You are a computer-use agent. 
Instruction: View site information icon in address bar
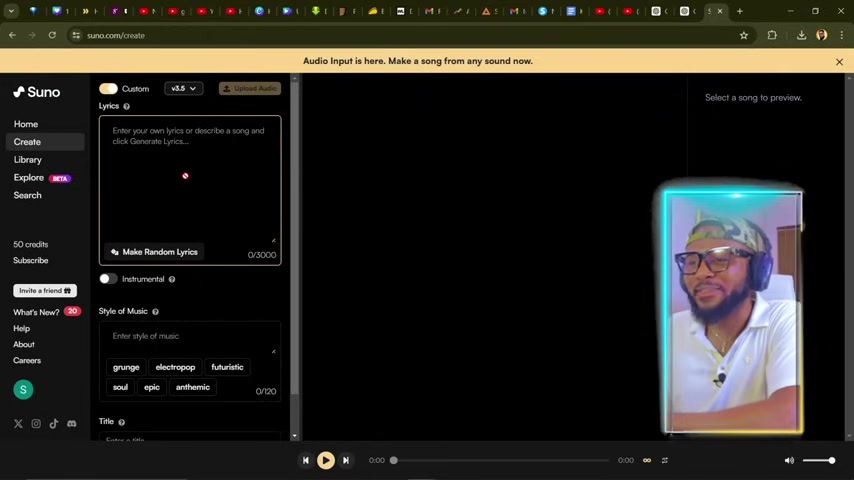click(x=76, y=35)
